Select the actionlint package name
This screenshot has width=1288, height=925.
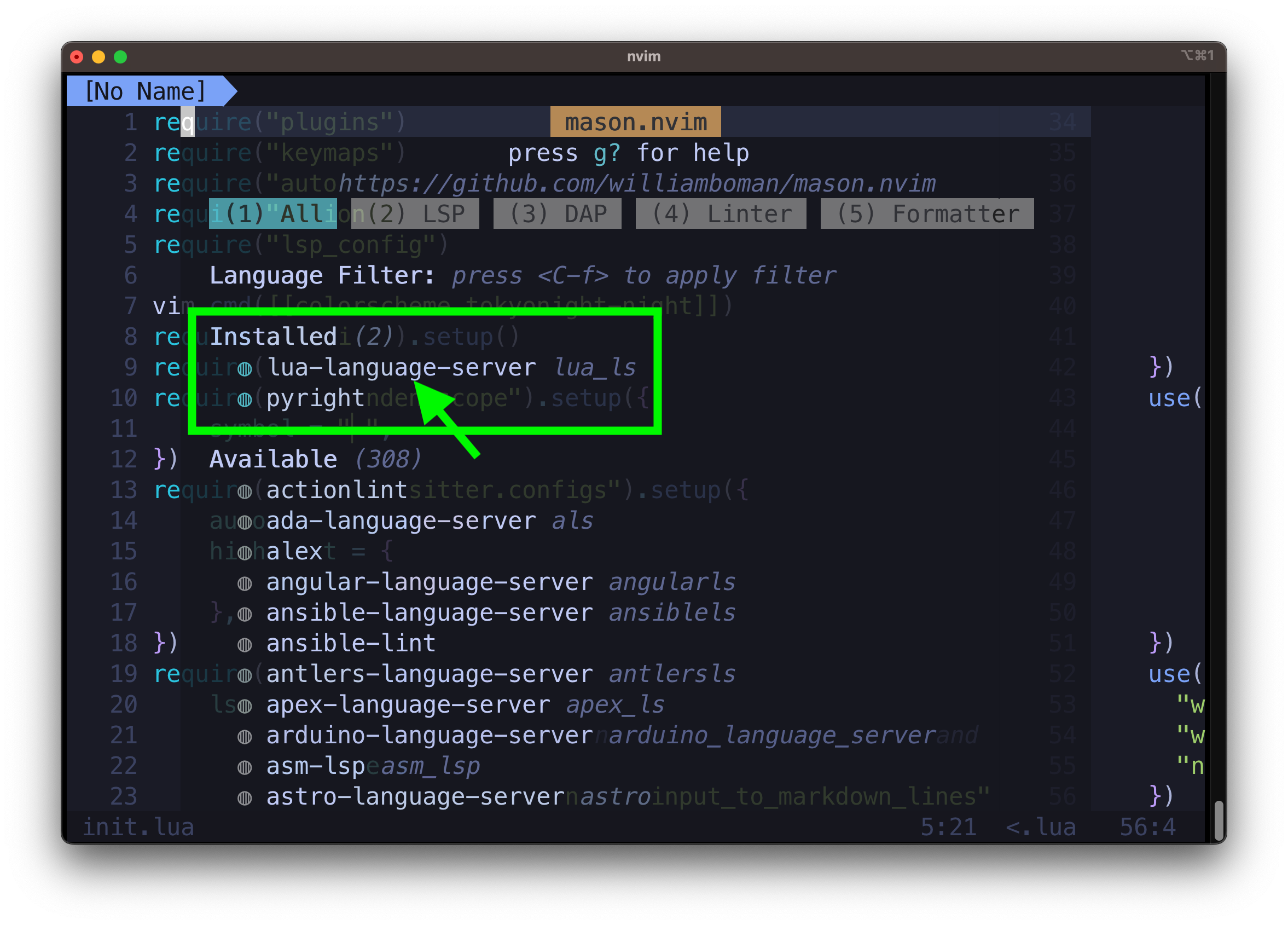336,490
